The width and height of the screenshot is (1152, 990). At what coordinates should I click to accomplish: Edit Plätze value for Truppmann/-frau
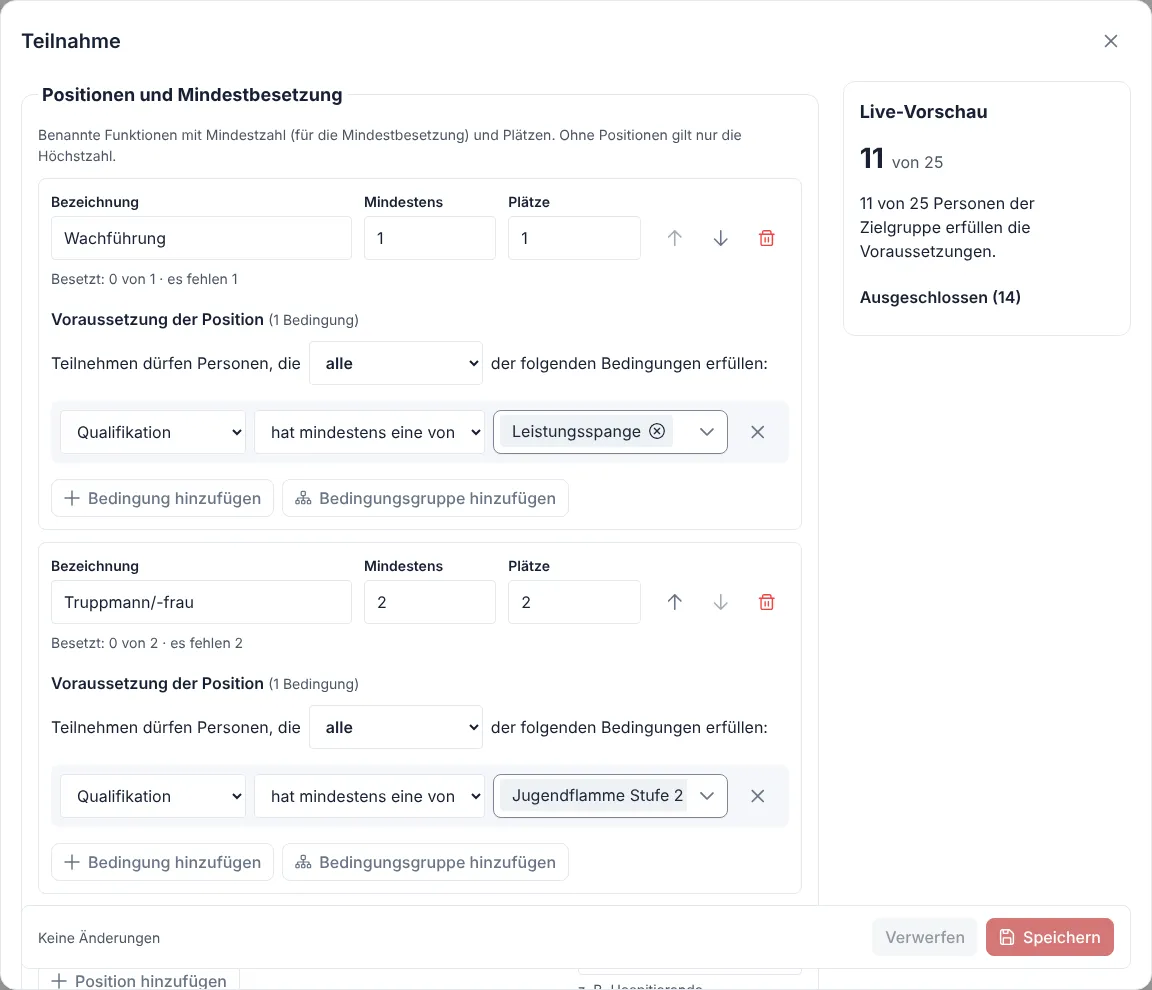pos(574,602)
